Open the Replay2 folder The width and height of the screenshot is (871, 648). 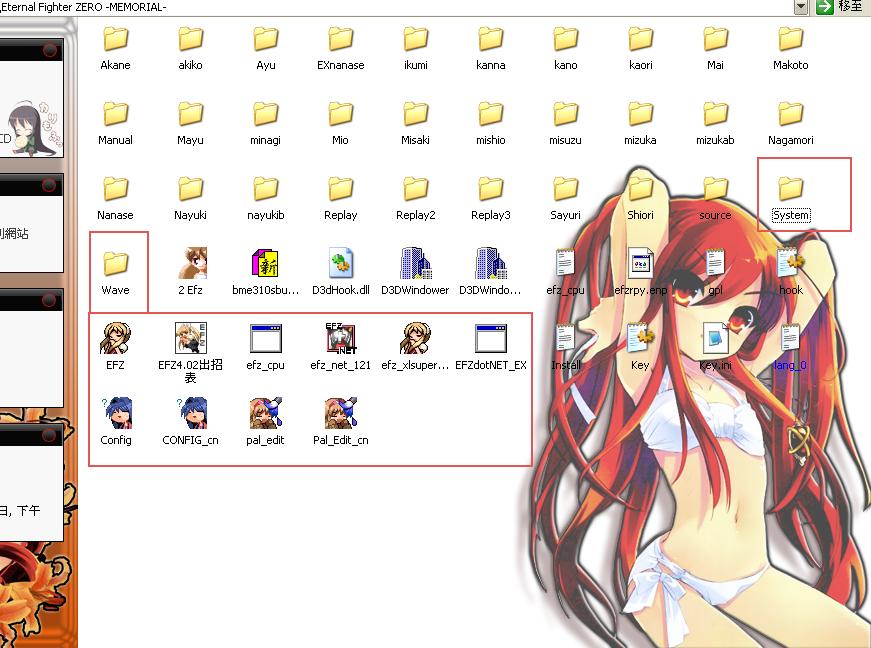click(x=416, y=189)
